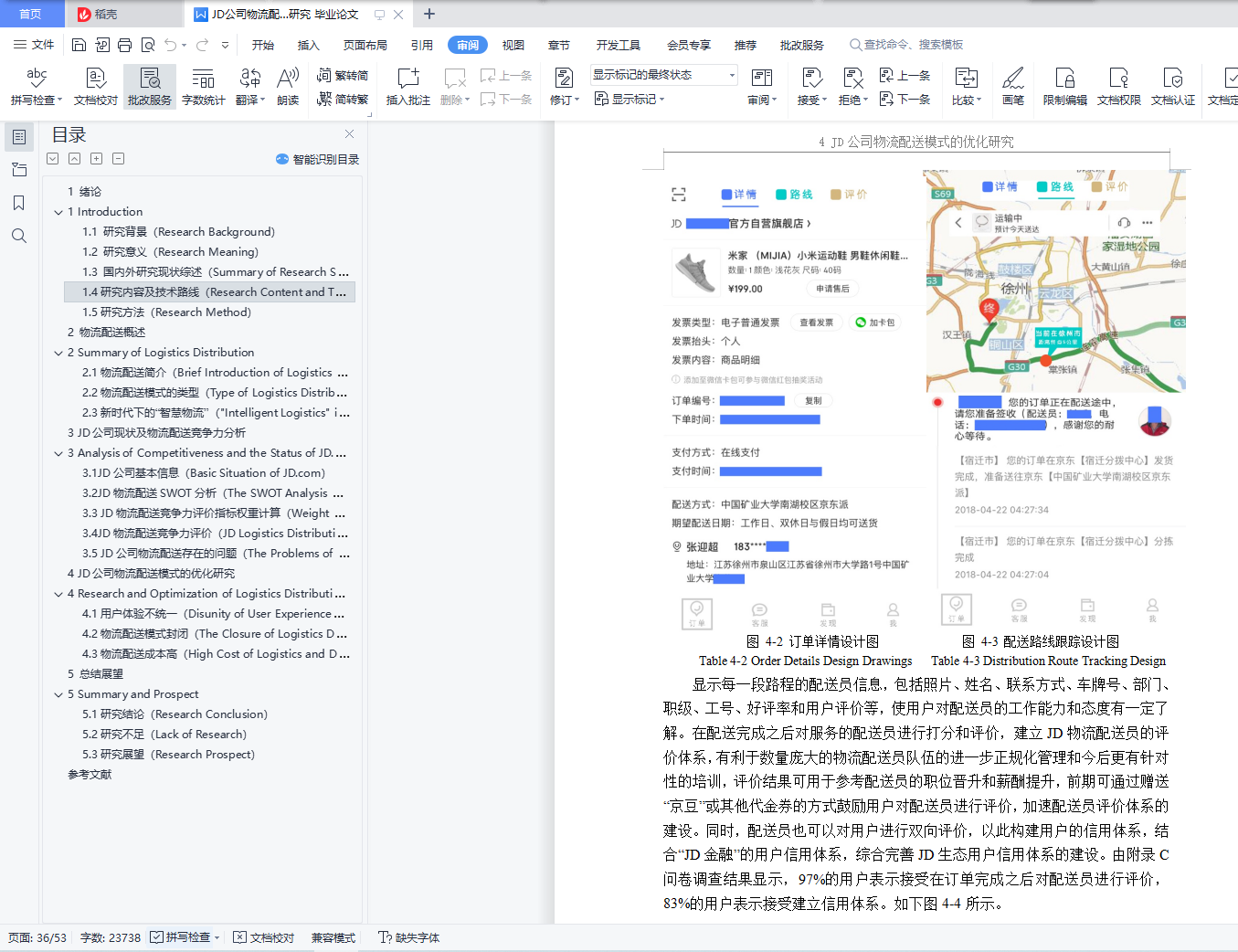Go to previous change 上一条 beside 拒绝
The width and height of the screenshot is (1238, 952).
coord(905,76)
